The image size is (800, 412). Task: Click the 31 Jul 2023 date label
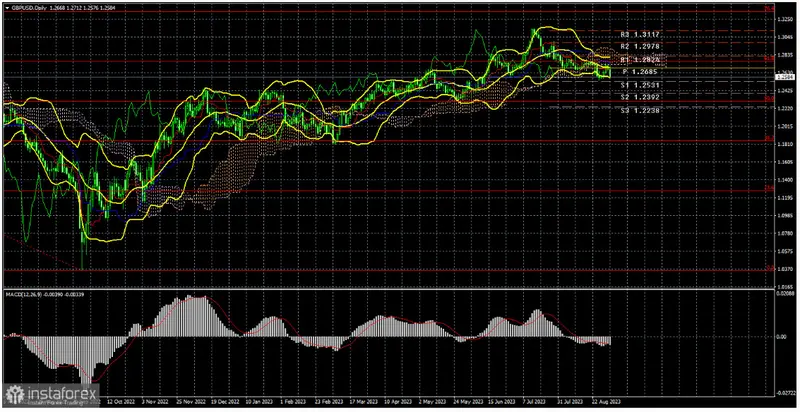[571, 403]
